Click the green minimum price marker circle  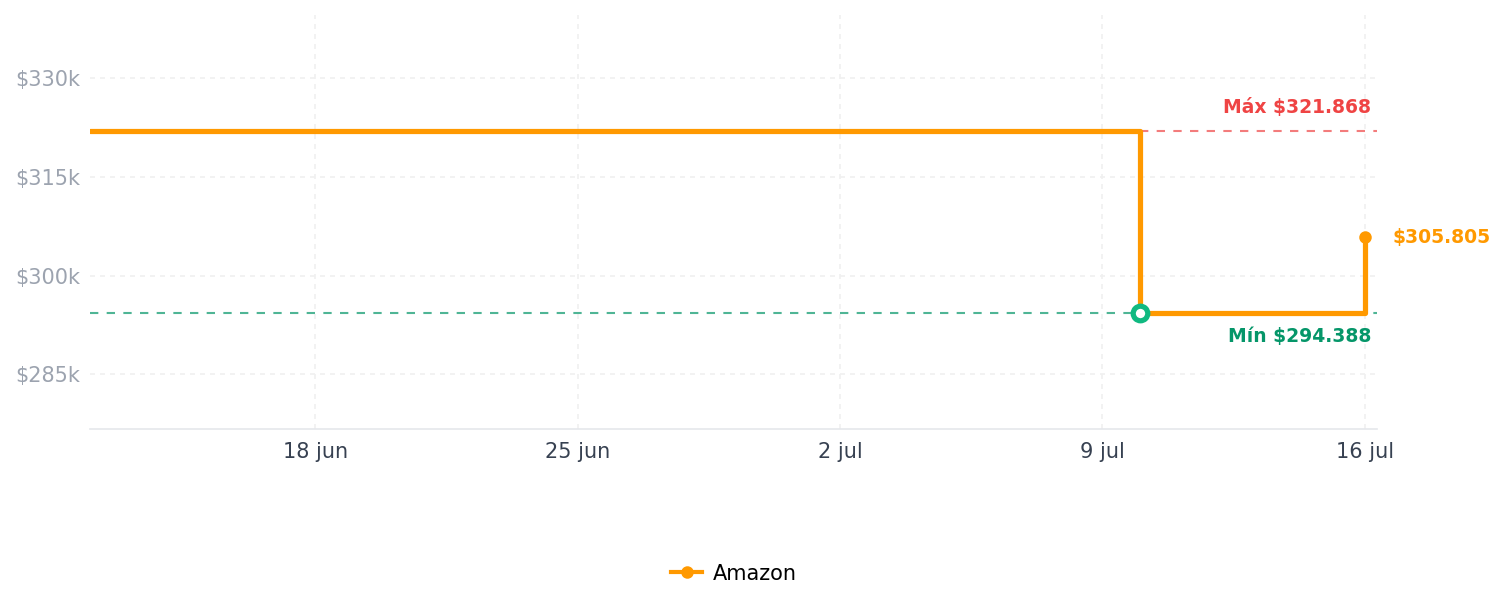tap(1140, 313)
